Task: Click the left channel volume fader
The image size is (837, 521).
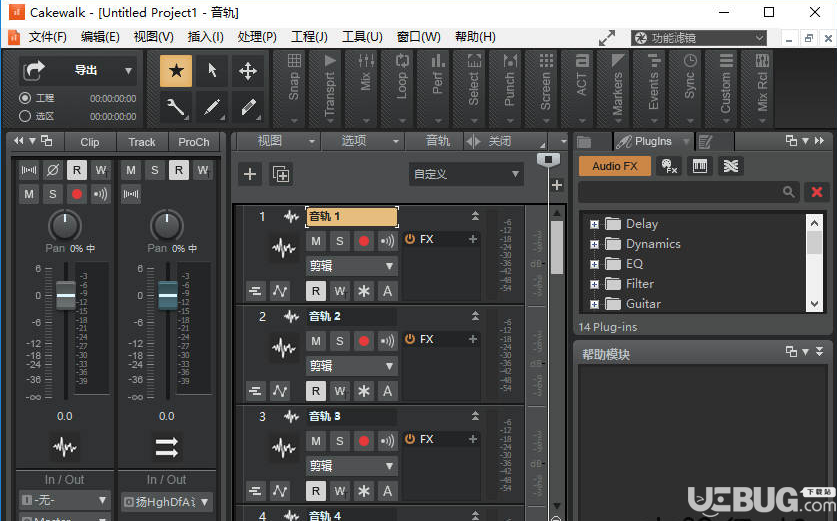Action: click(x=66, y=295)
